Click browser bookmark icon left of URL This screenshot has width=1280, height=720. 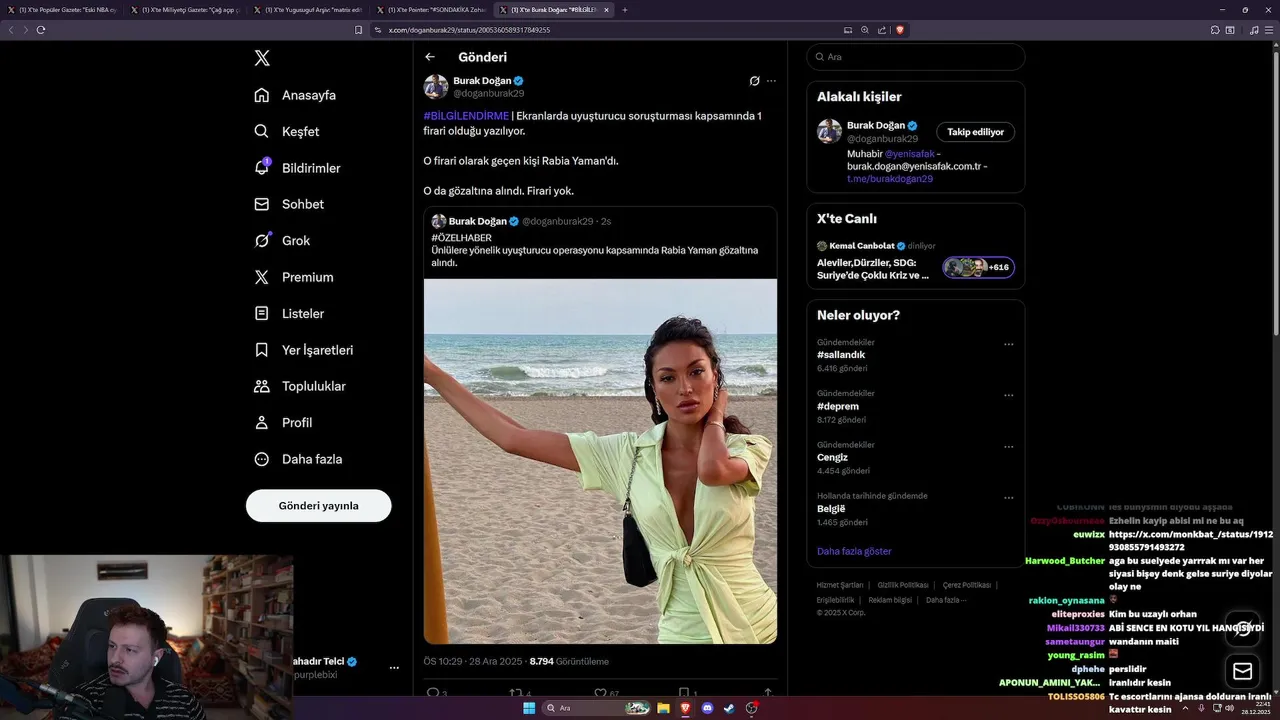(359, 30)
